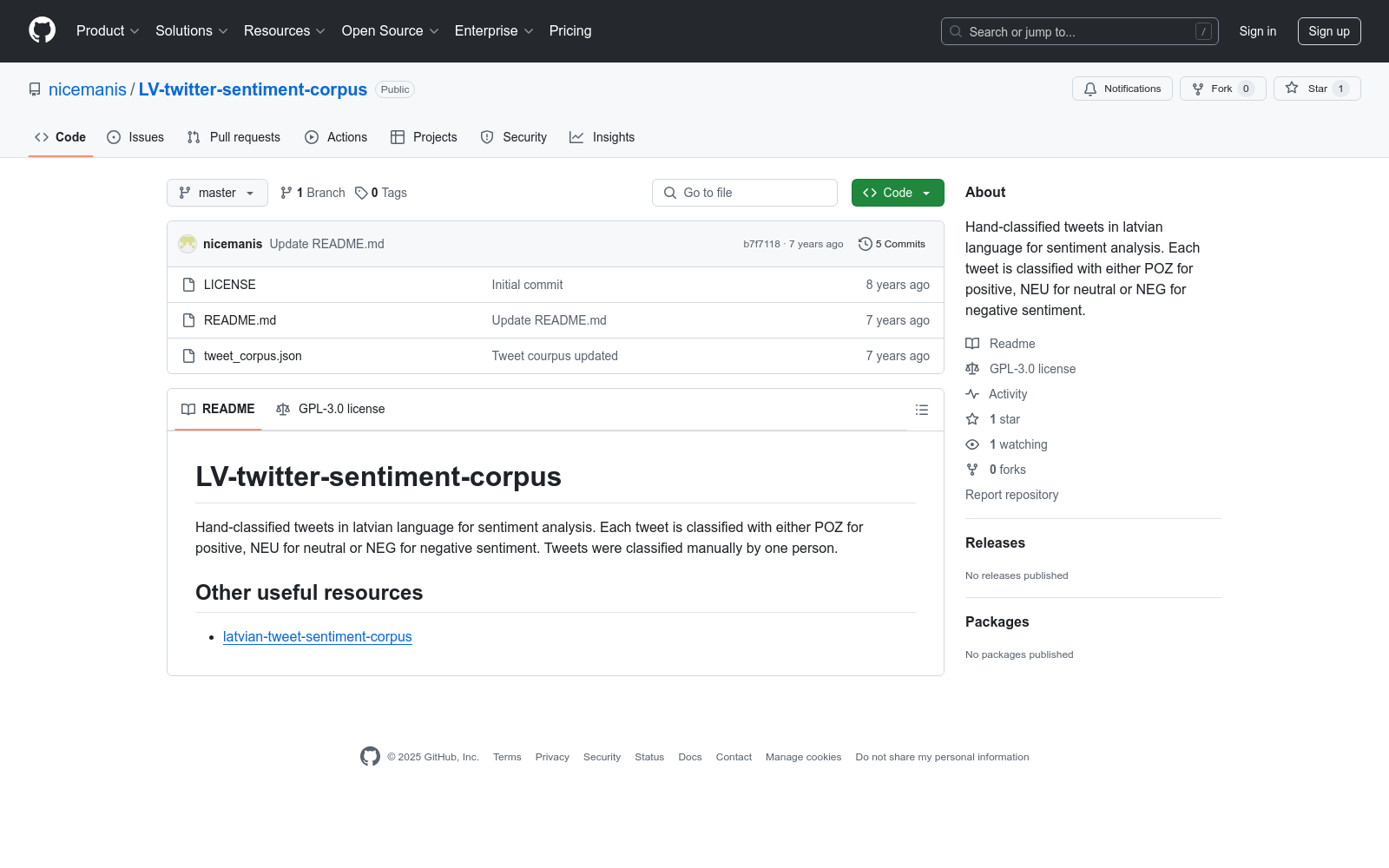View 0 forks link in sidebar
Viewport: 1389px width, 868px height.
(996, 470)
